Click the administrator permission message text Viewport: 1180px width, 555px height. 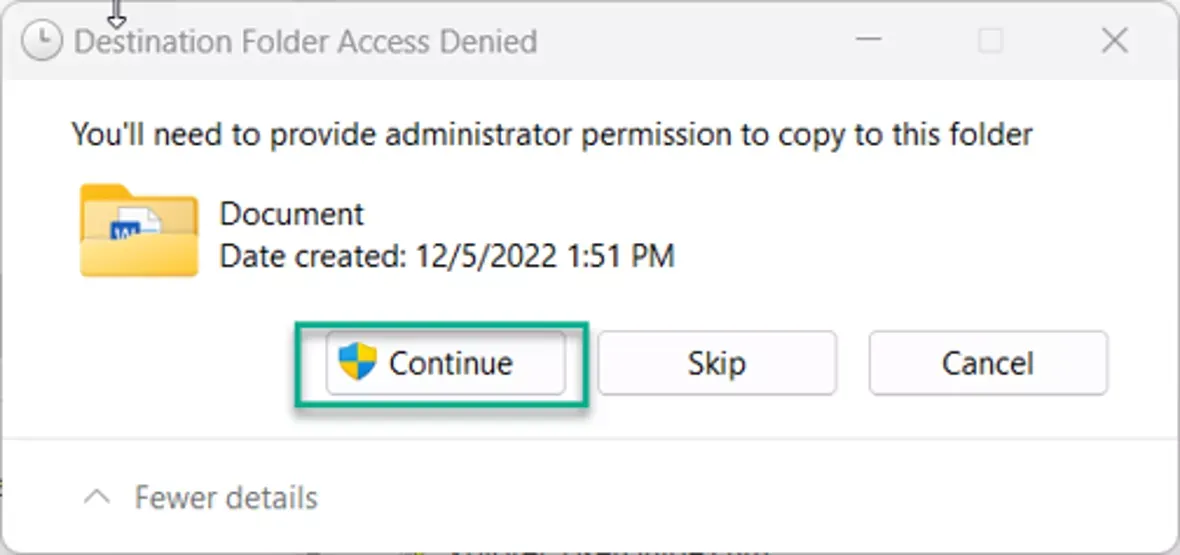pyautogui.click(x=552, y=135)
